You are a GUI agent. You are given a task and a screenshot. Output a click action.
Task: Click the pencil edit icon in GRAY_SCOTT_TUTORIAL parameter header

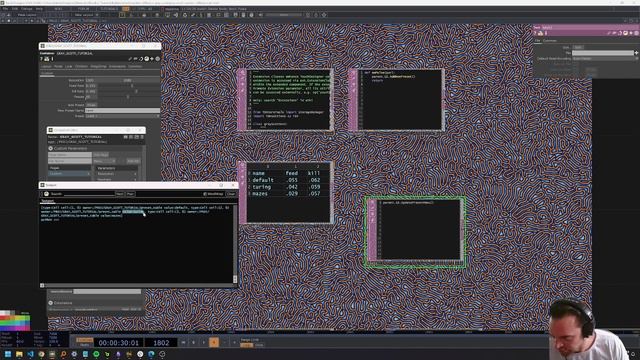point(130,59)
